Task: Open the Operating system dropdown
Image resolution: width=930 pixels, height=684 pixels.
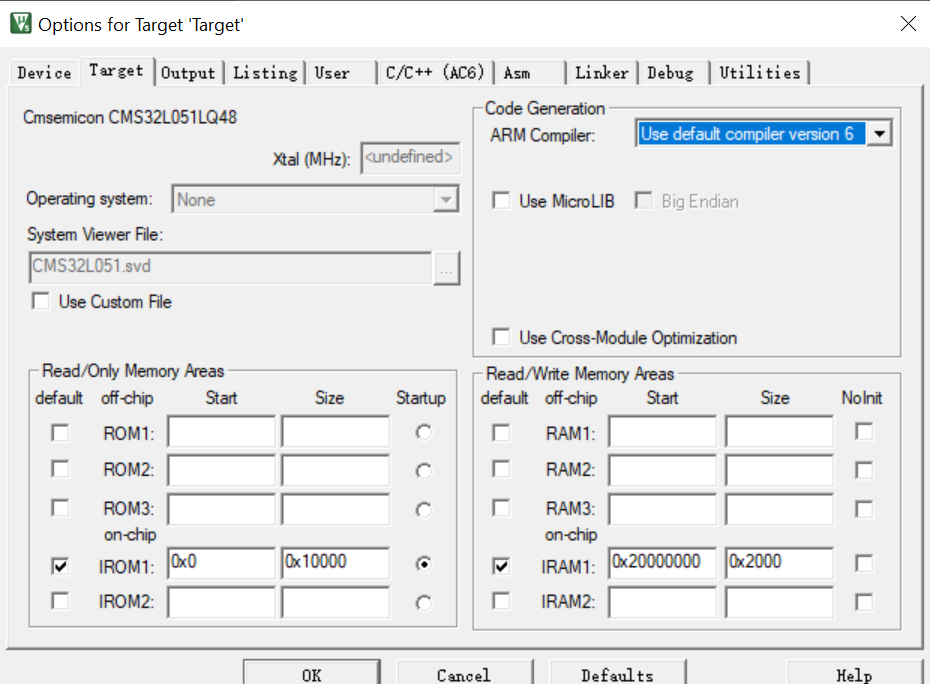Action: (315, 199)
